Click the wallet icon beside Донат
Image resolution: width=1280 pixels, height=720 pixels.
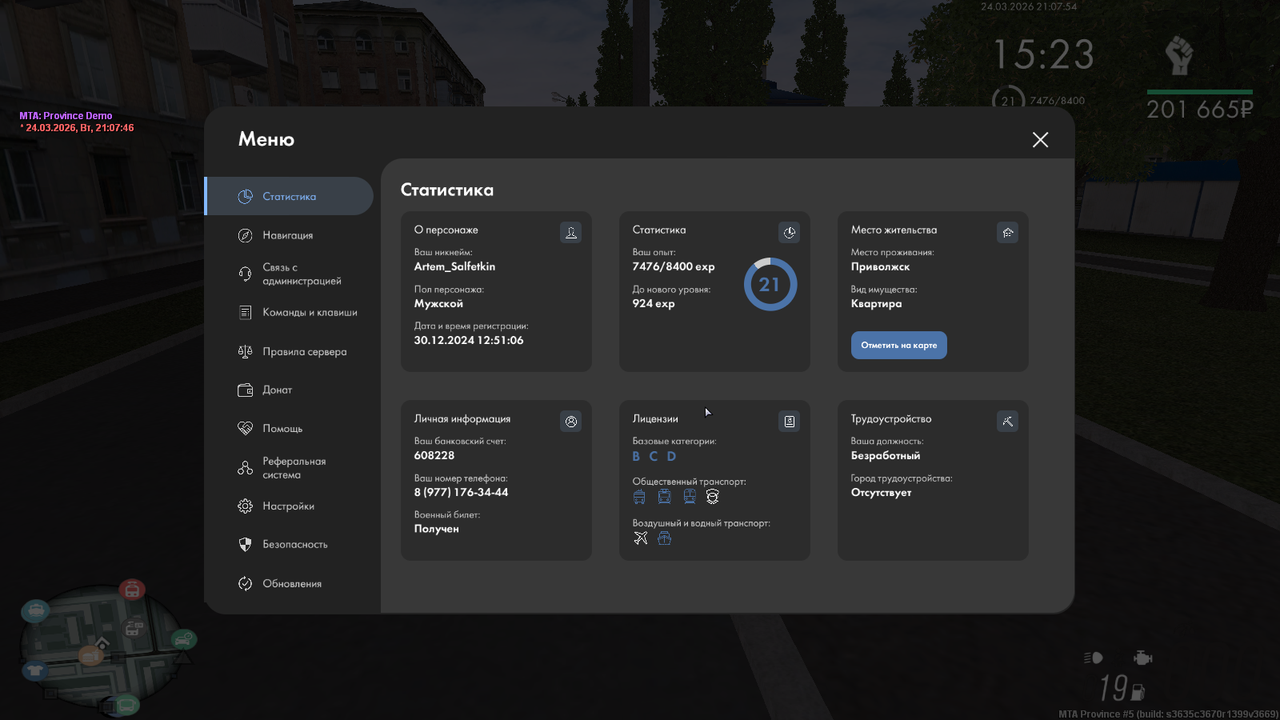[245, 390]
